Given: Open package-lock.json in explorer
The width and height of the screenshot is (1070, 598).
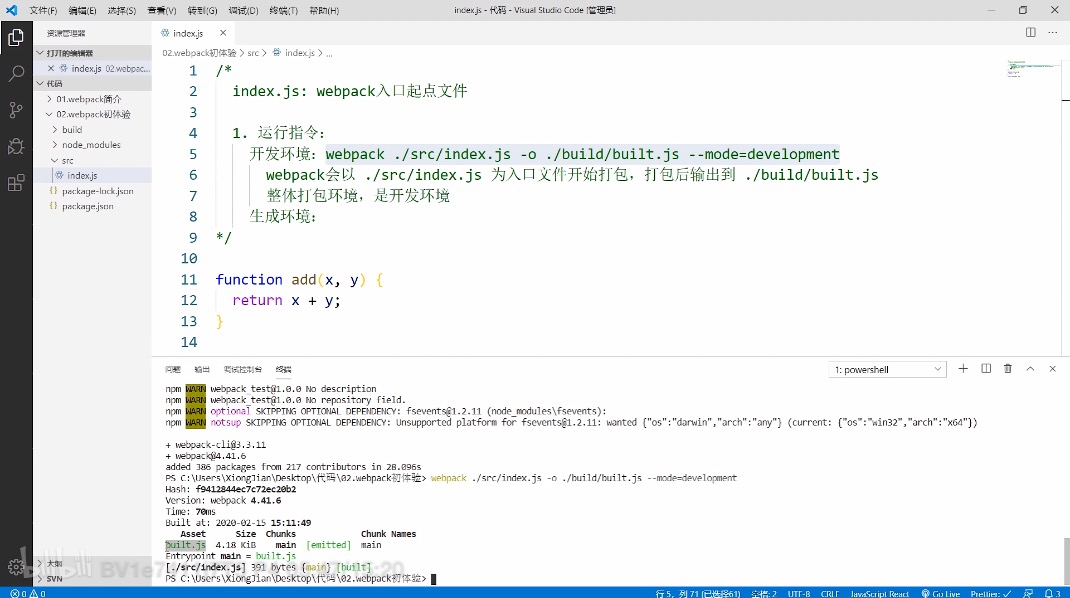Looking at the screenshot, I should pyautogui.click(x=92, y=191).
